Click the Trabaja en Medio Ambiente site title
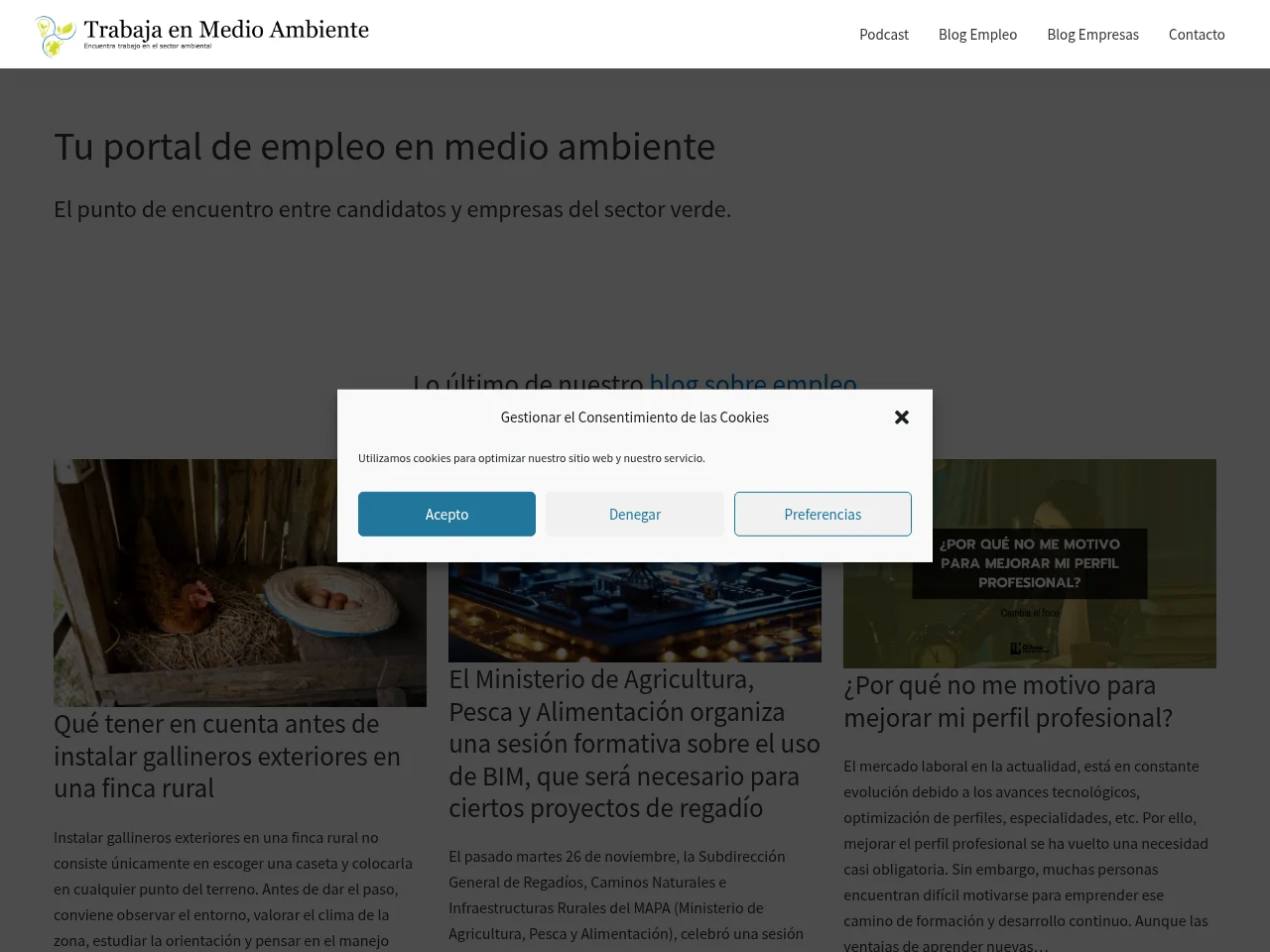This screenshot has height=952, width=1270. pyautogui.click(x=226, y=30)
